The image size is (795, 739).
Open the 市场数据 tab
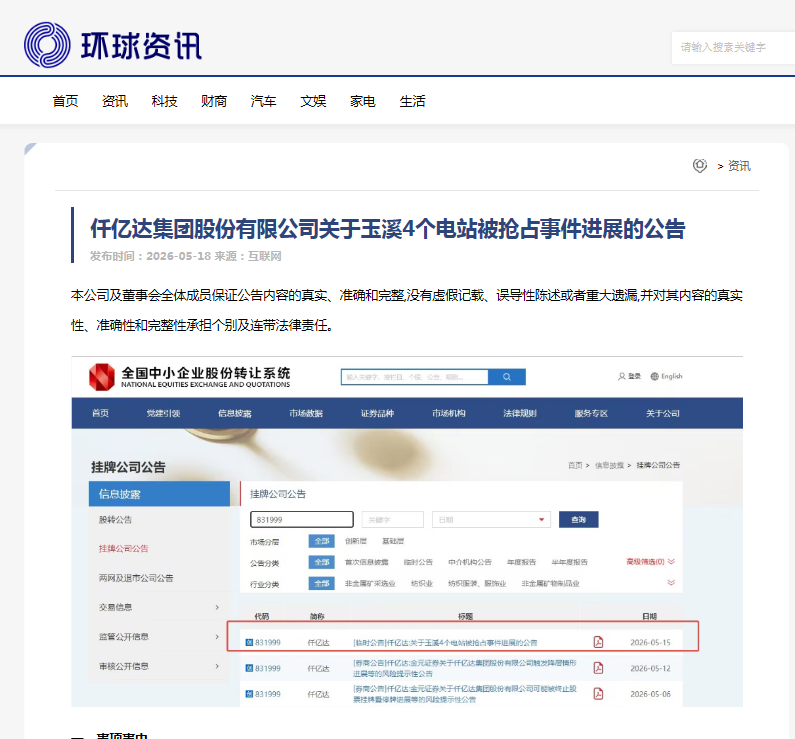pyautogui.click(x=306, y=413)
